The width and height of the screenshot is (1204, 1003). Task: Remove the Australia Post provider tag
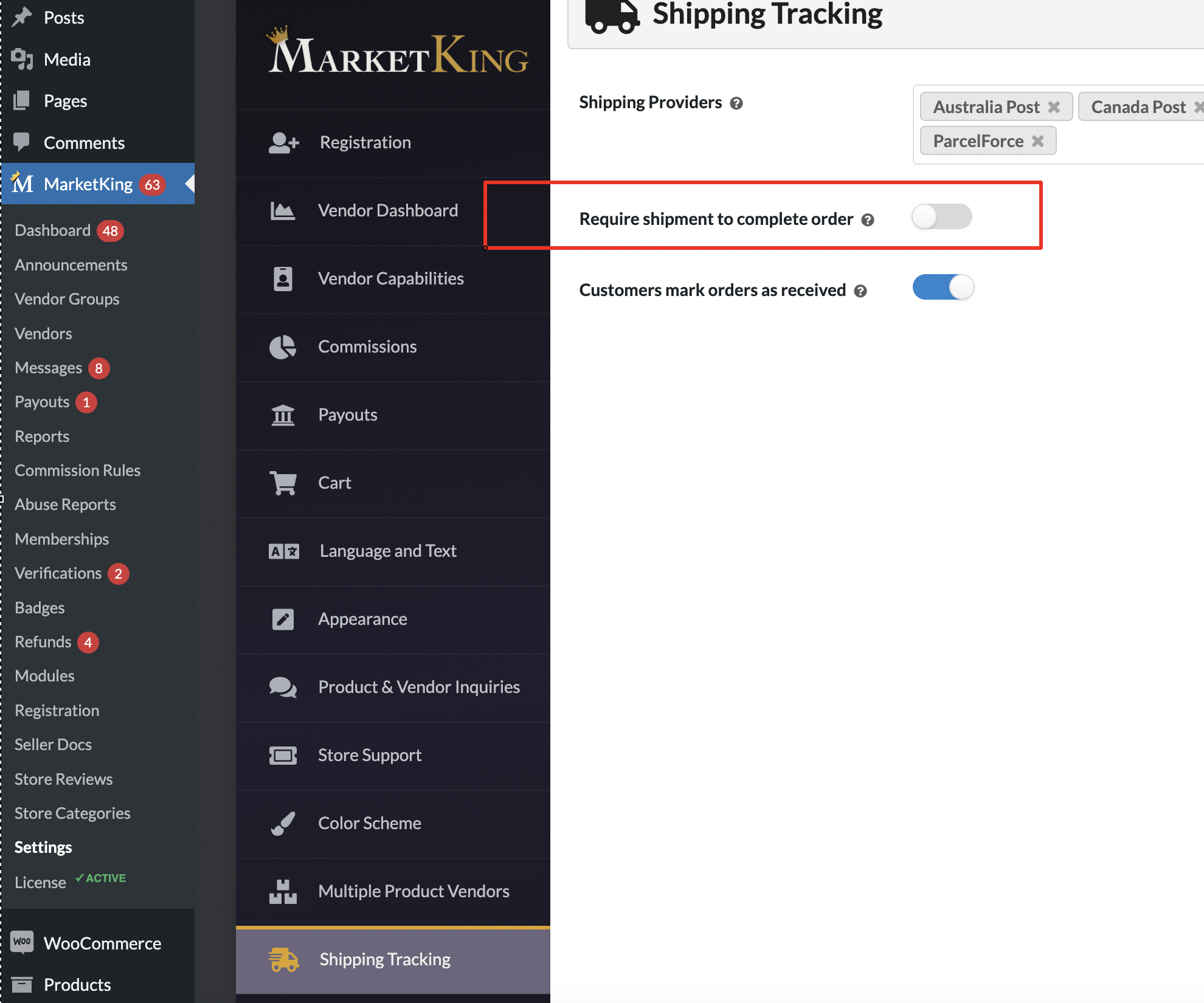point(1054,107)
